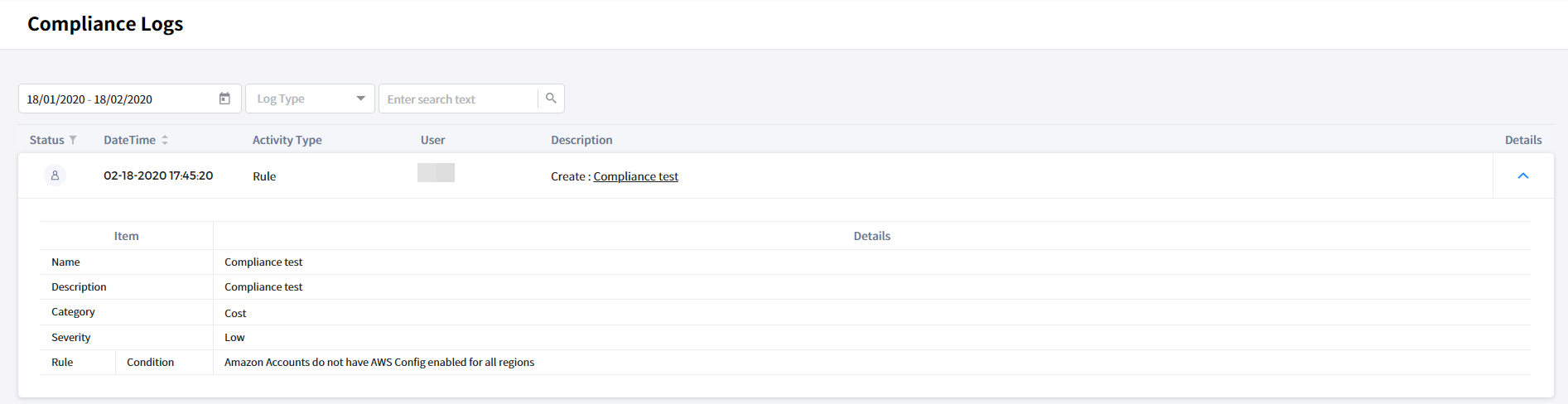Collapse the log row details chevron
The height and width of the screenshot is (404, 1568).
click(1522, 176)
